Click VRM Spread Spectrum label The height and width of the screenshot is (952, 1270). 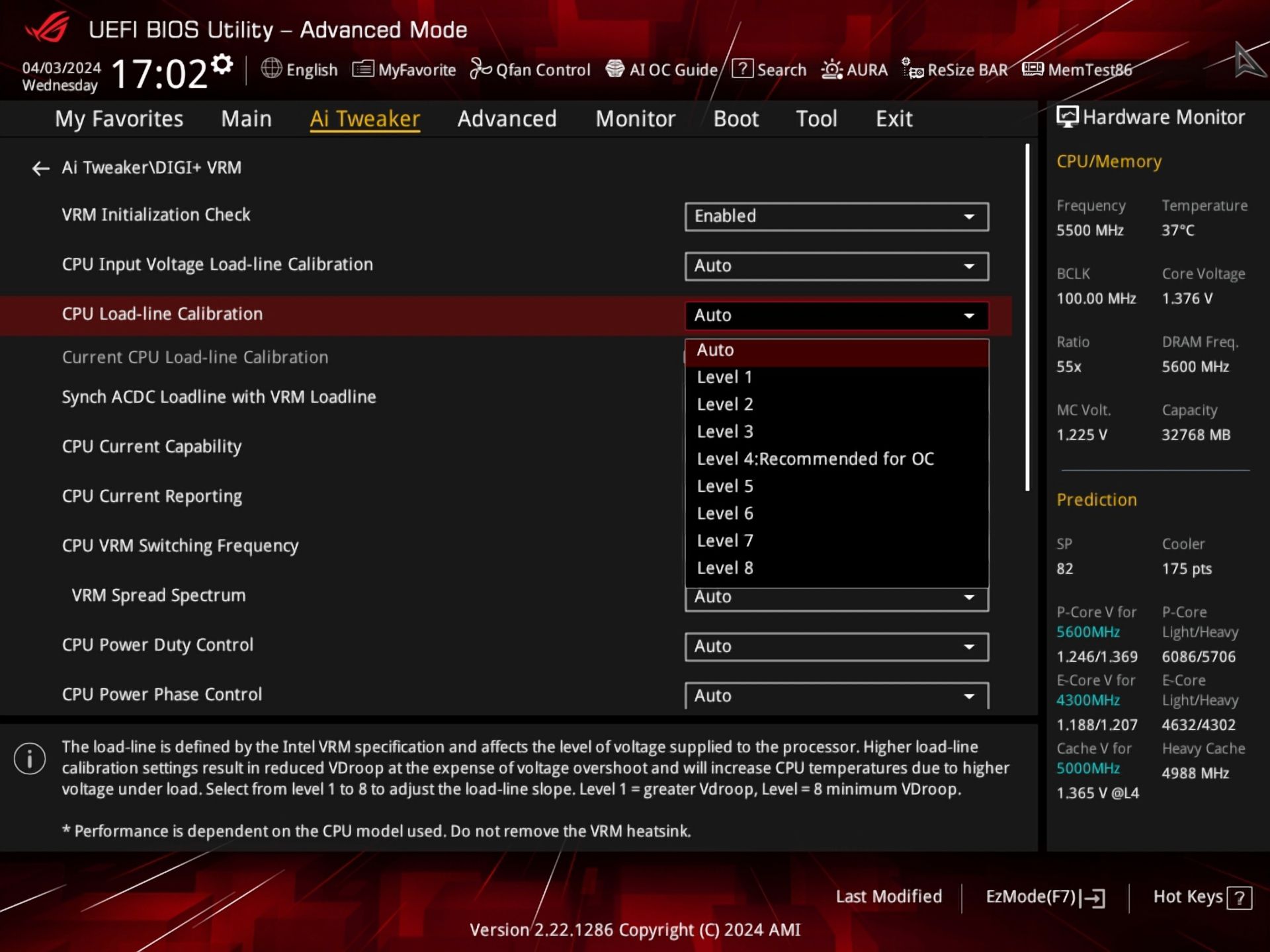159,596
